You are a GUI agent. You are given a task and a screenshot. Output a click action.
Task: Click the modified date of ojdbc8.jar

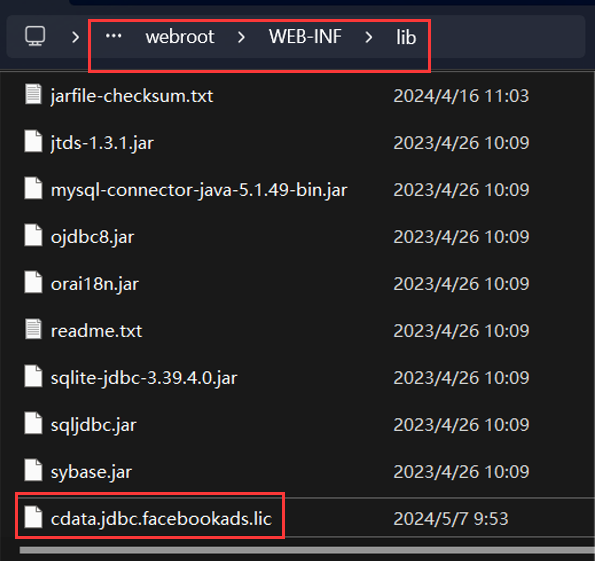point(461,237)
